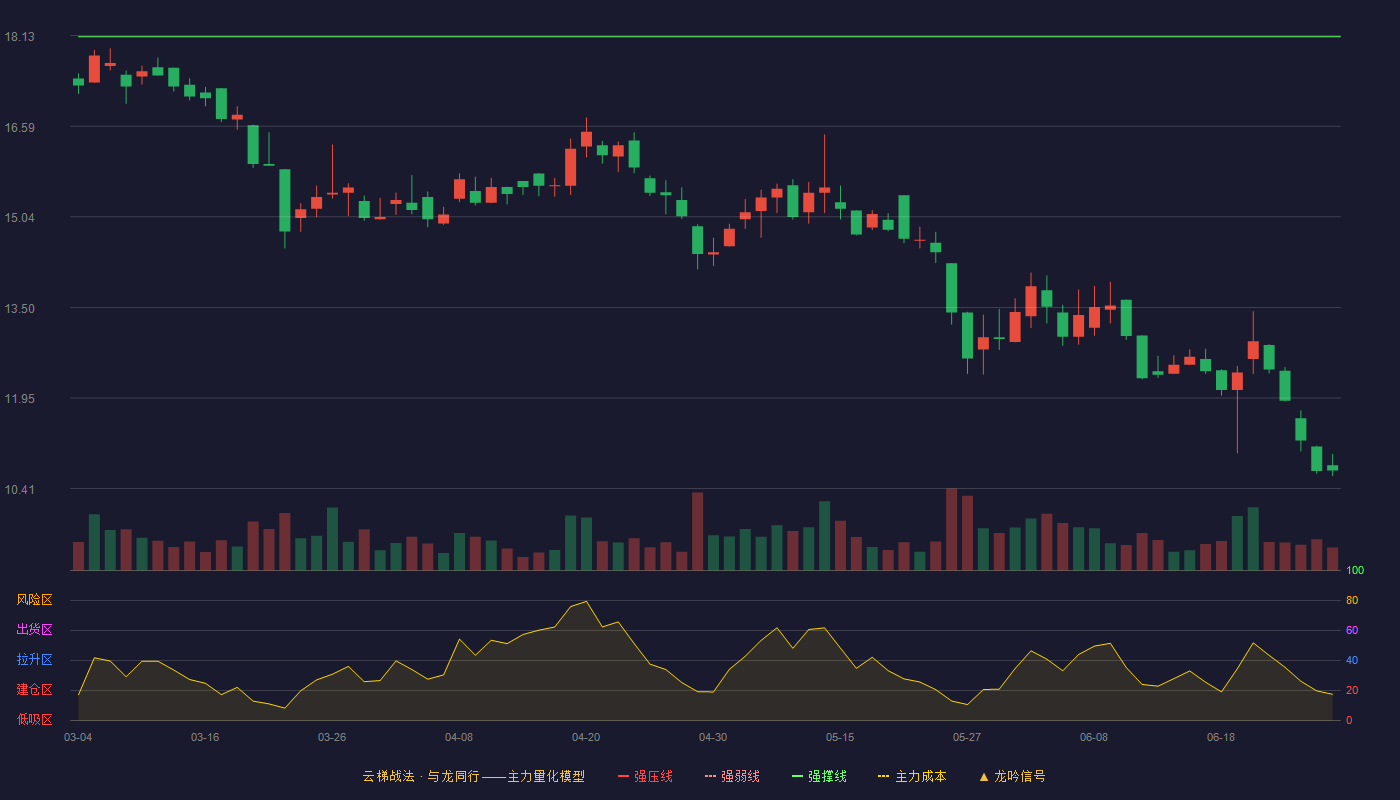Click the 05-15 date axis label
Viewport: 1400px width, 800px height.
(840, 737)
